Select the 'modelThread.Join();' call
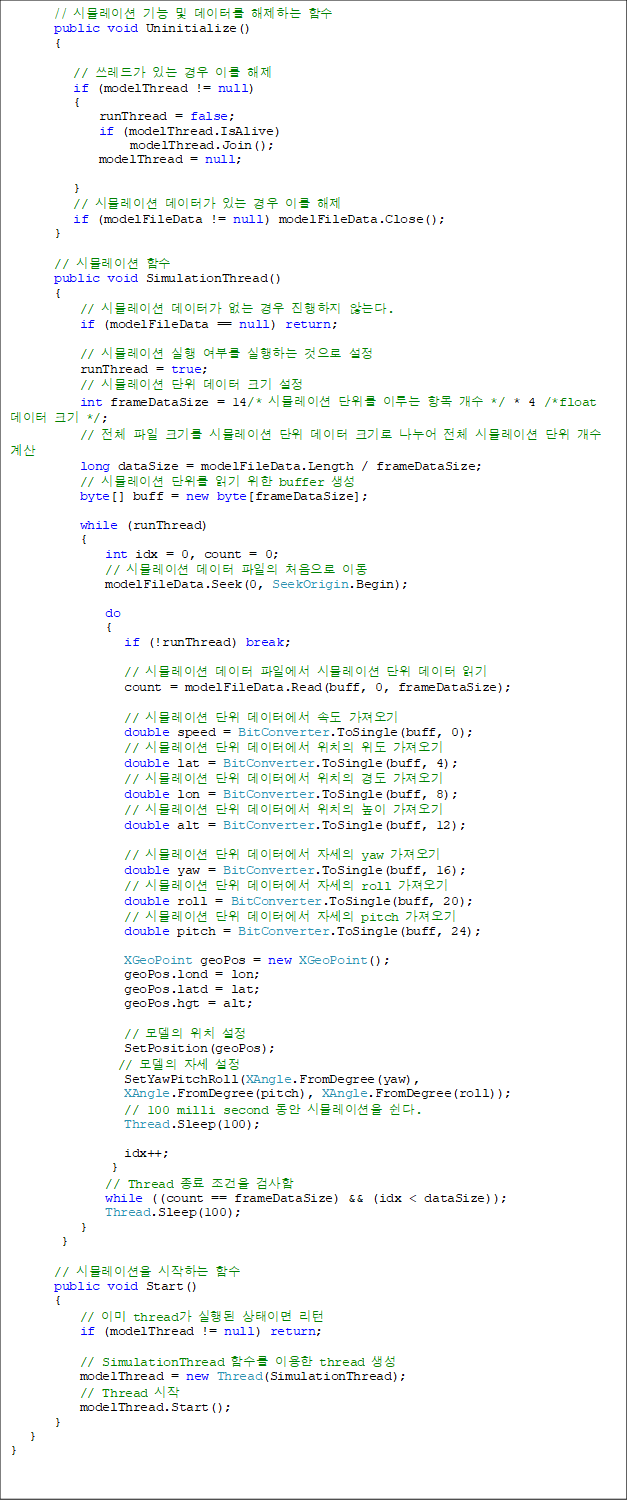The height and width of the screenshot is (1503, 627). point(201,145)
